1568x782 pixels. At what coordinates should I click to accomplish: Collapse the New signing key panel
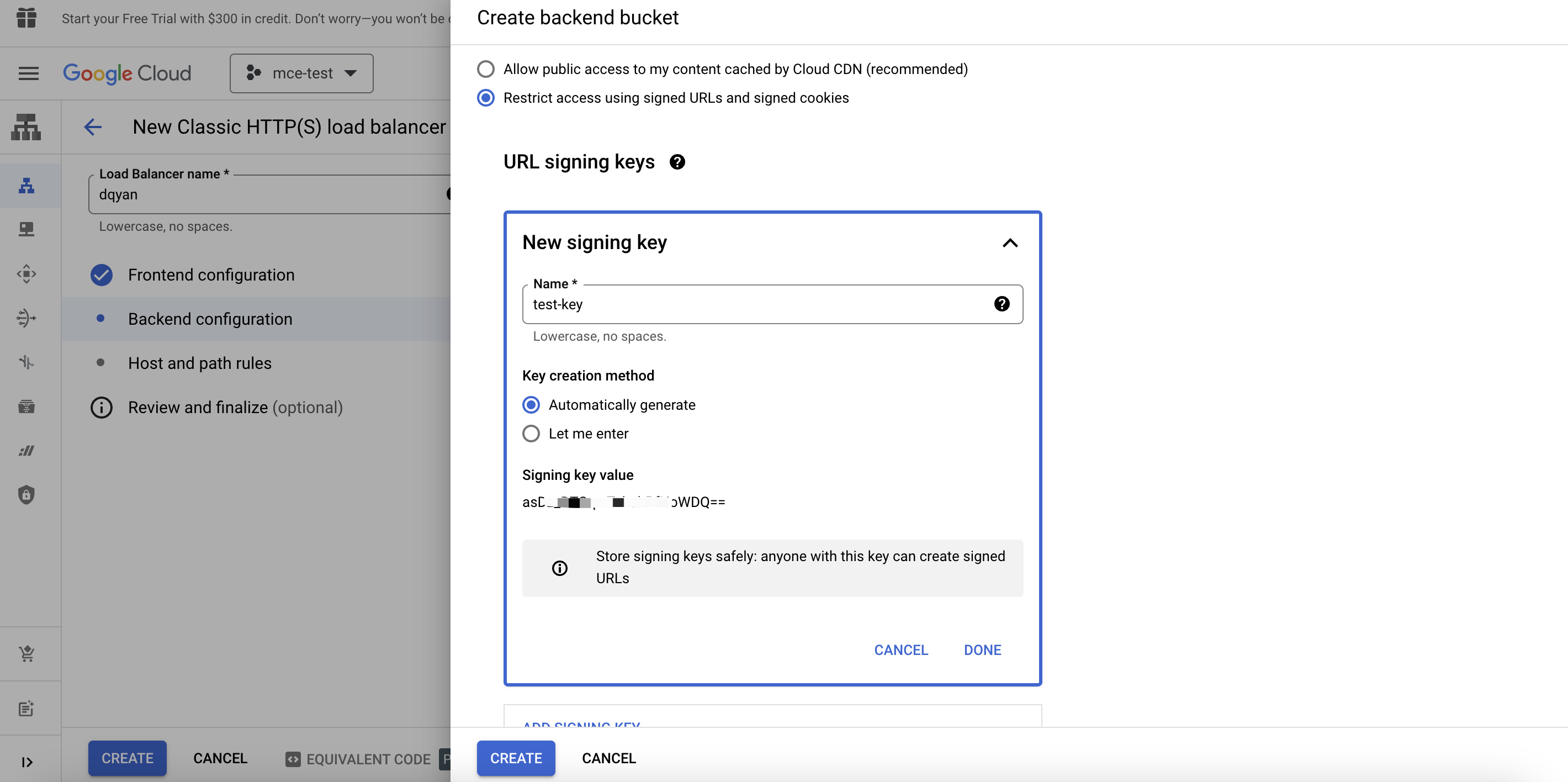point(1009,241)
